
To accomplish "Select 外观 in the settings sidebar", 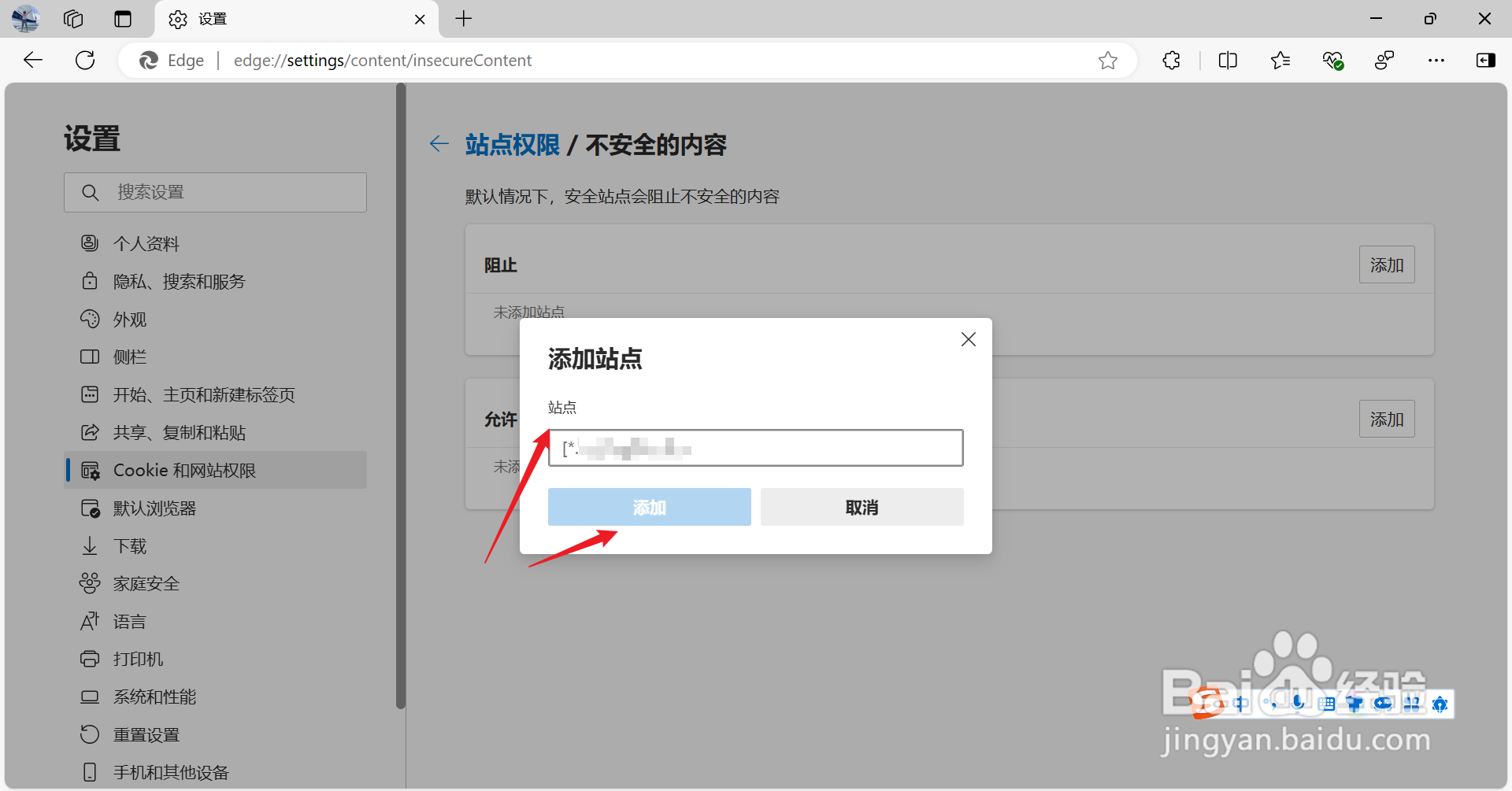I will 131,319.
